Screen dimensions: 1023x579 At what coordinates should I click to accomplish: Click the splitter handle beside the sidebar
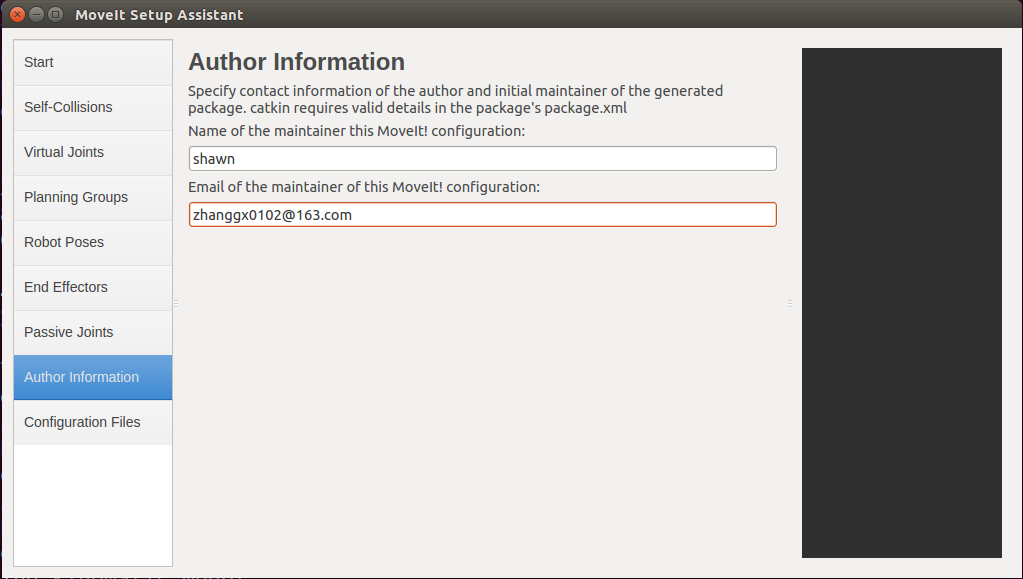pos(176,304)
